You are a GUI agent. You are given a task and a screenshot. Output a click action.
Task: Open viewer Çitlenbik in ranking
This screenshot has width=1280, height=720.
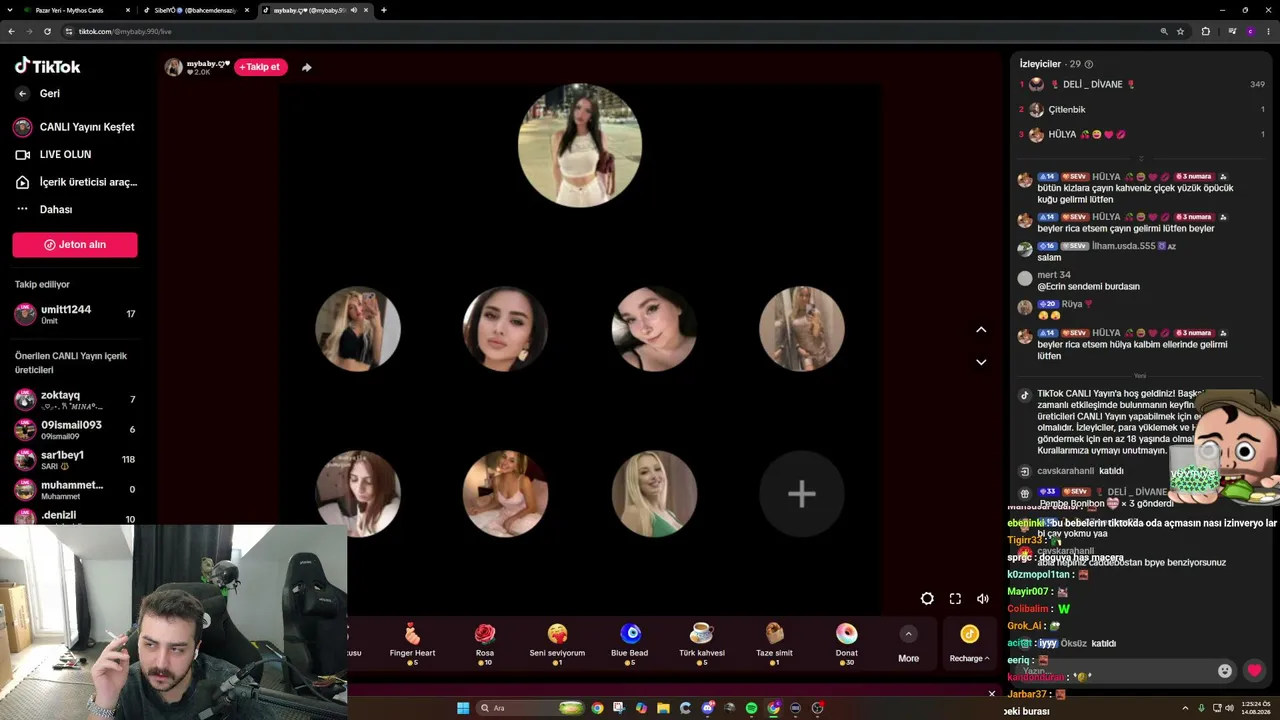[x=1142, y=110]
